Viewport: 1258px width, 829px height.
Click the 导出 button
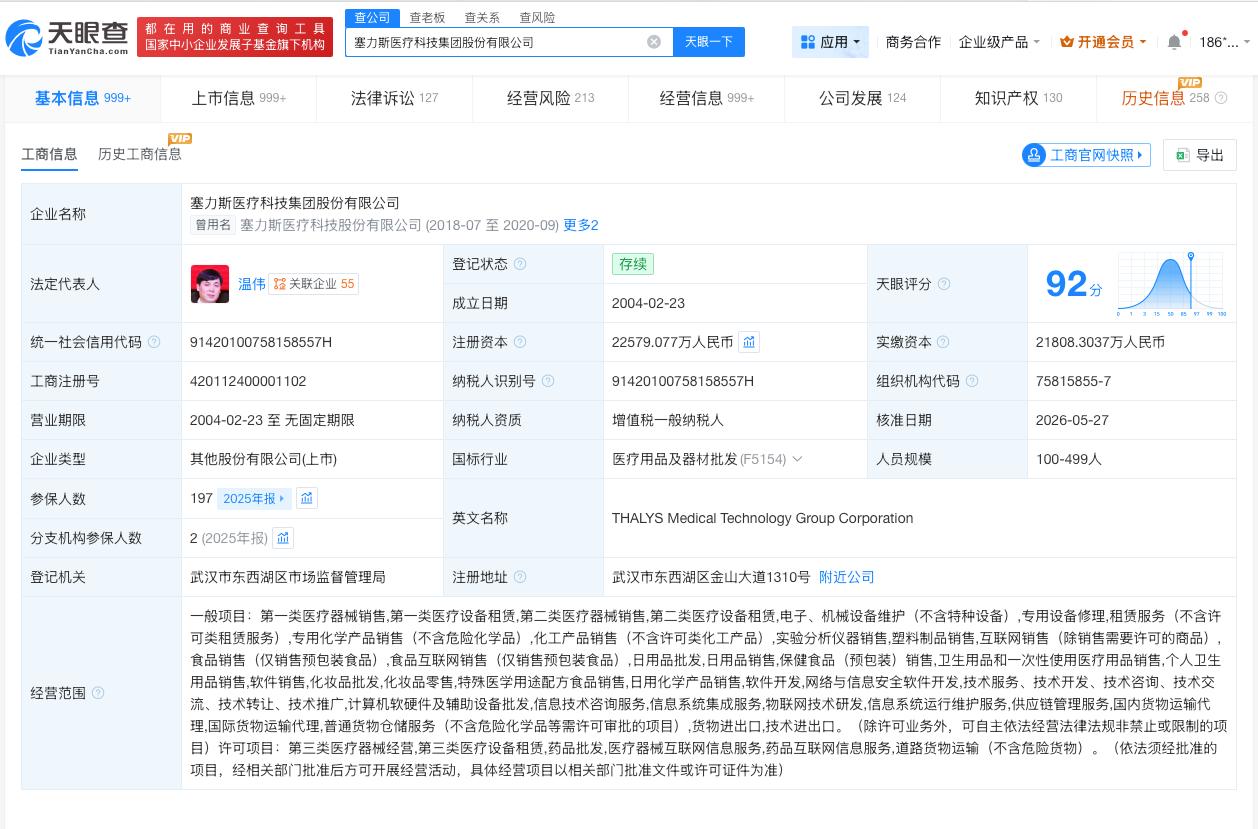pyautogui.click(x=1199, y=155)
